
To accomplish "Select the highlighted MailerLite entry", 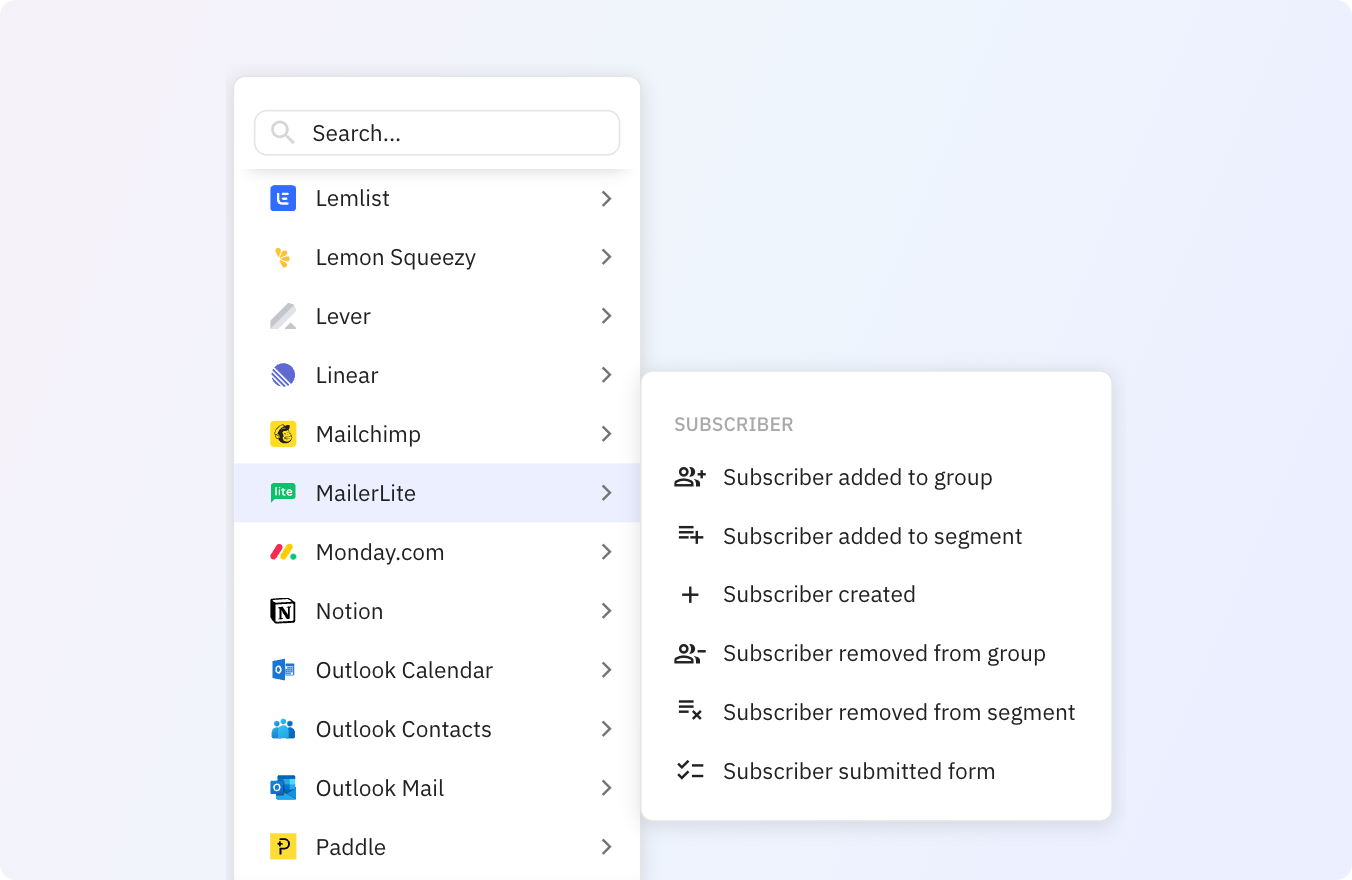I will [437, 493].
